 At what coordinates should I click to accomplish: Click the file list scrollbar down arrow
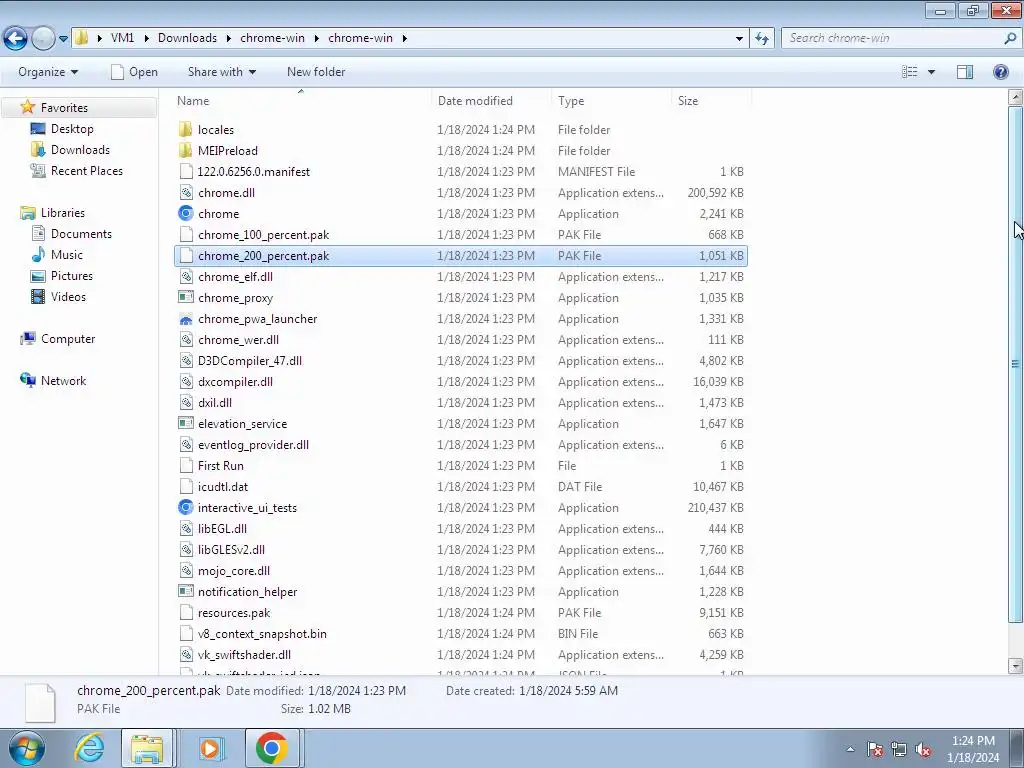(1015, 666)
